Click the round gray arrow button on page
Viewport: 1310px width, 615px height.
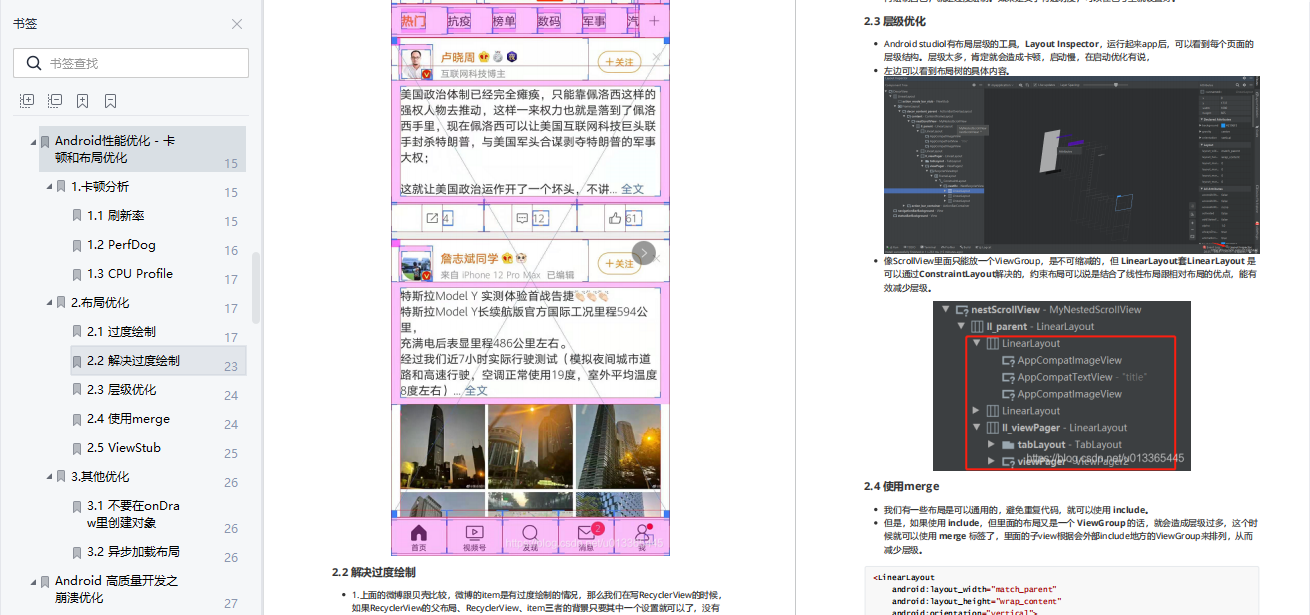(644, 253)
